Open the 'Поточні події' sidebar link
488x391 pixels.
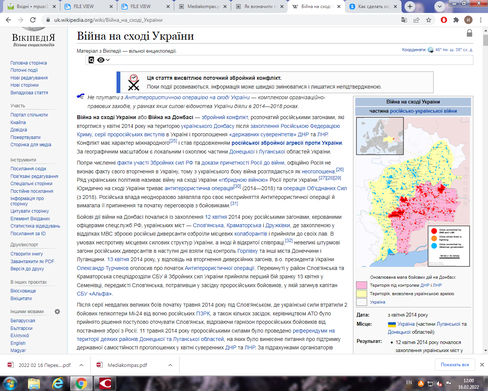pos(24,70)
